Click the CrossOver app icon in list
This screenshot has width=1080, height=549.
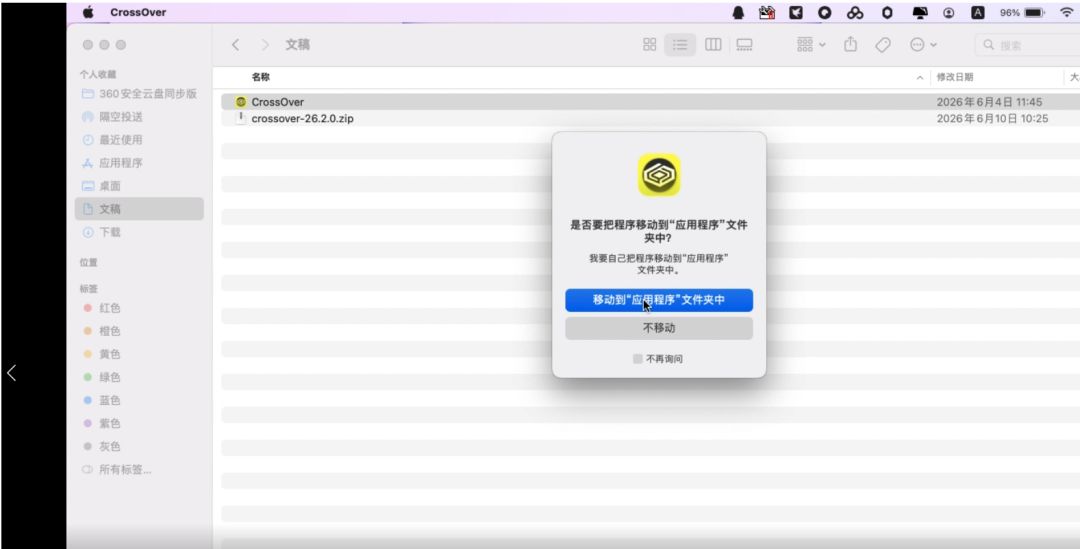[x=240, y=102]
